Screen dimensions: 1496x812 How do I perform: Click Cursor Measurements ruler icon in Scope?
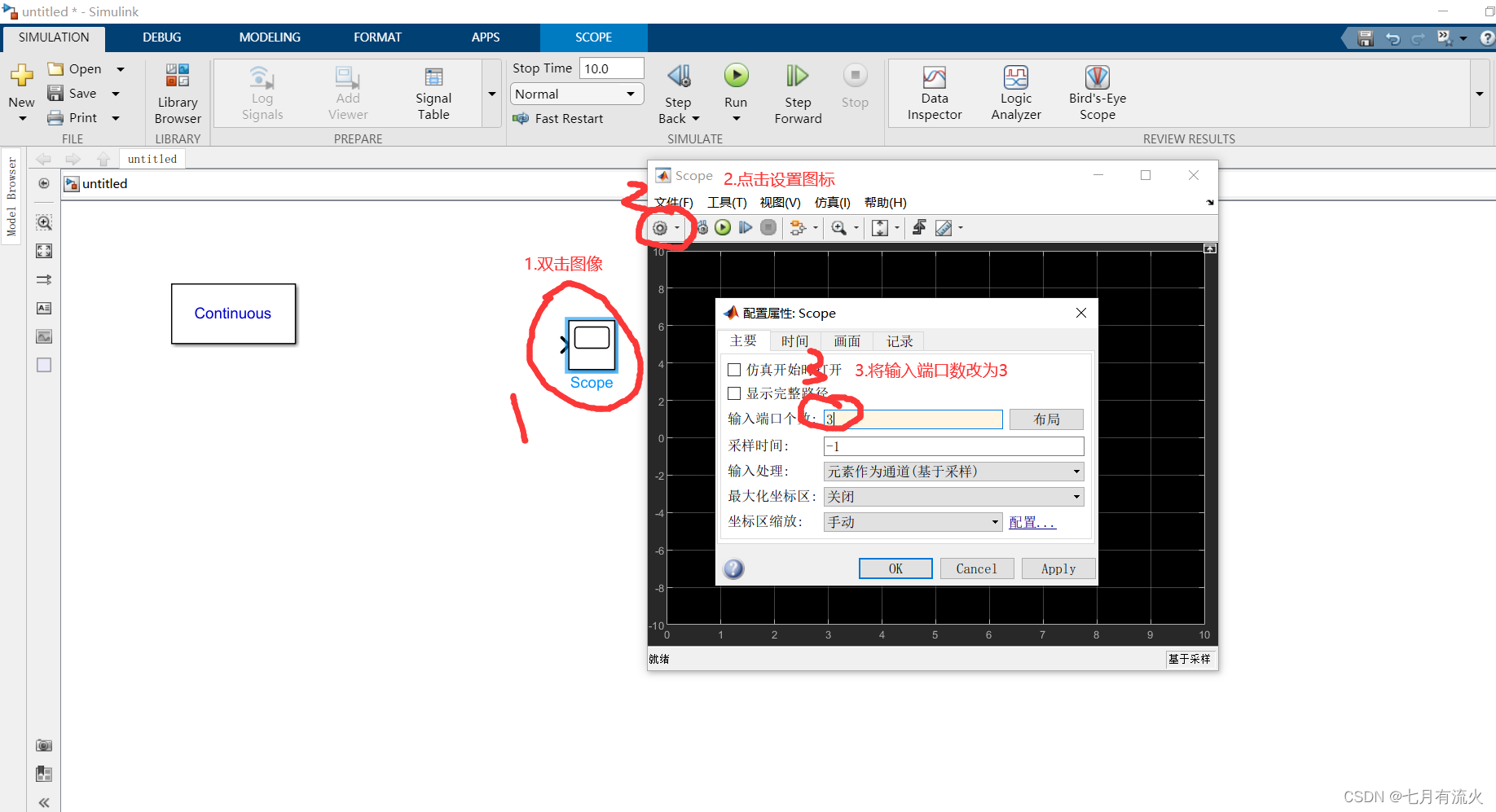pyautogui.click(x=944, y=228)
